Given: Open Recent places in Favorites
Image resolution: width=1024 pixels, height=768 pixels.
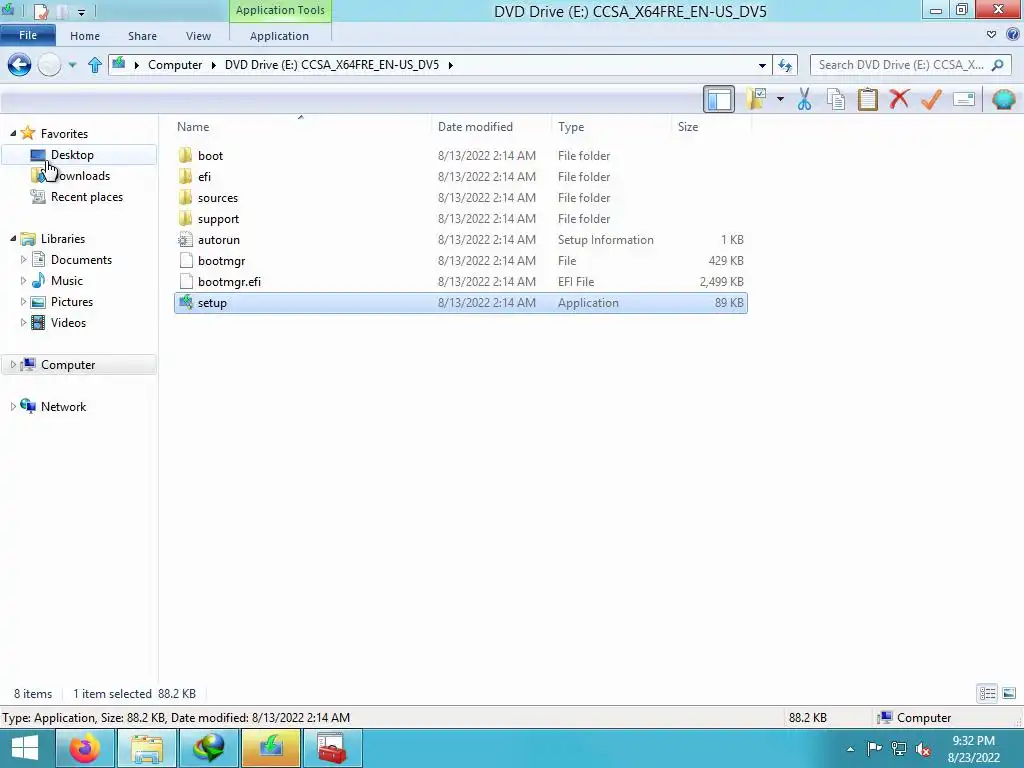Looking at the screenshot, I should (x=86, y=197).
